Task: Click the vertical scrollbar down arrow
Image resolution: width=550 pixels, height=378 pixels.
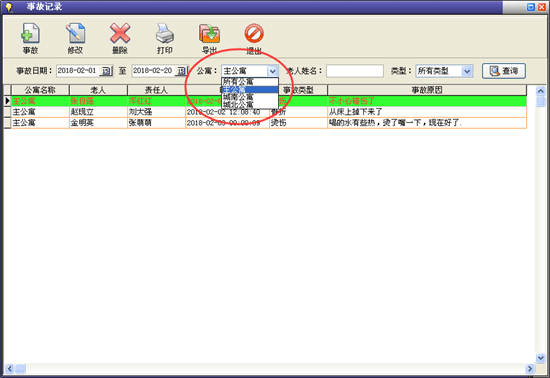Action: click(x=541, y=358)
